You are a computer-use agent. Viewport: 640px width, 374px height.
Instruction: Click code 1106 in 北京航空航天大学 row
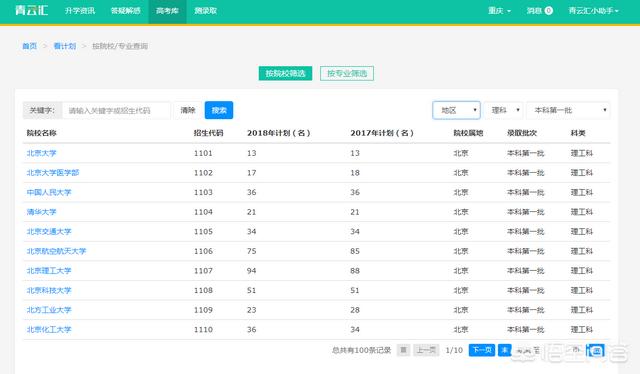(203, 251)
